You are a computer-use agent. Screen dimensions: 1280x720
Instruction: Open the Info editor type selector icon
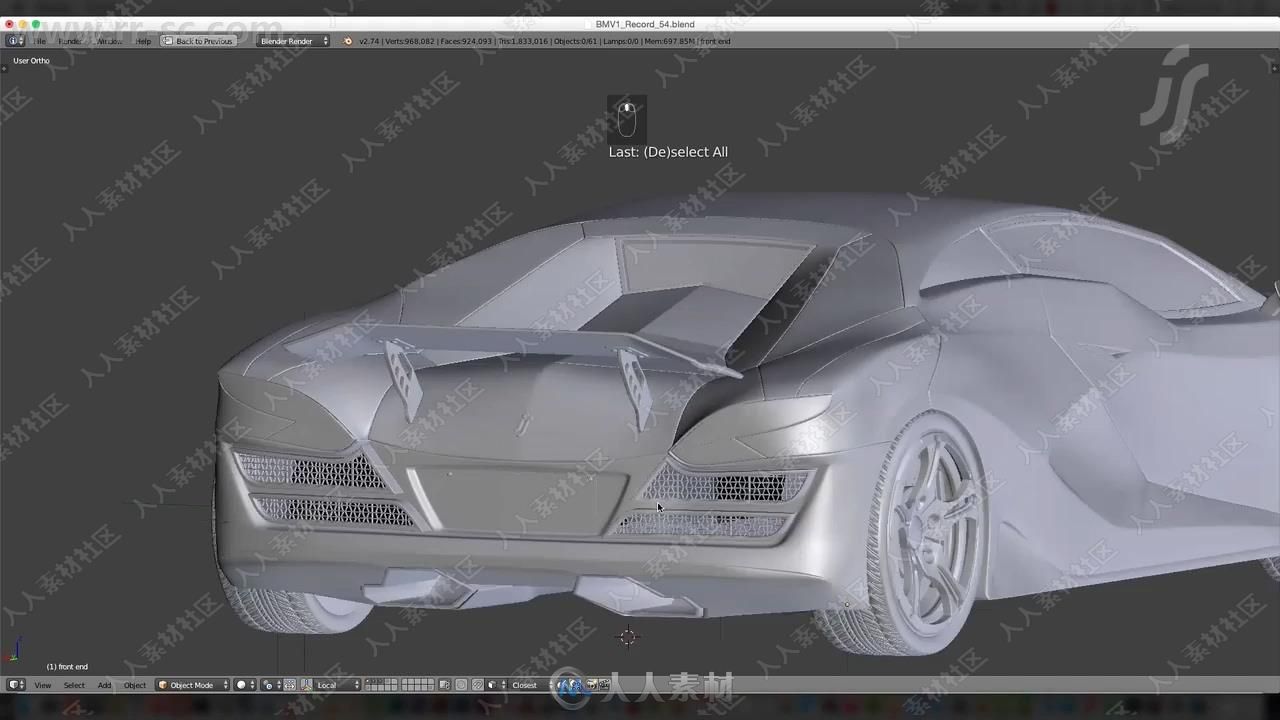[x=15, y=41]
